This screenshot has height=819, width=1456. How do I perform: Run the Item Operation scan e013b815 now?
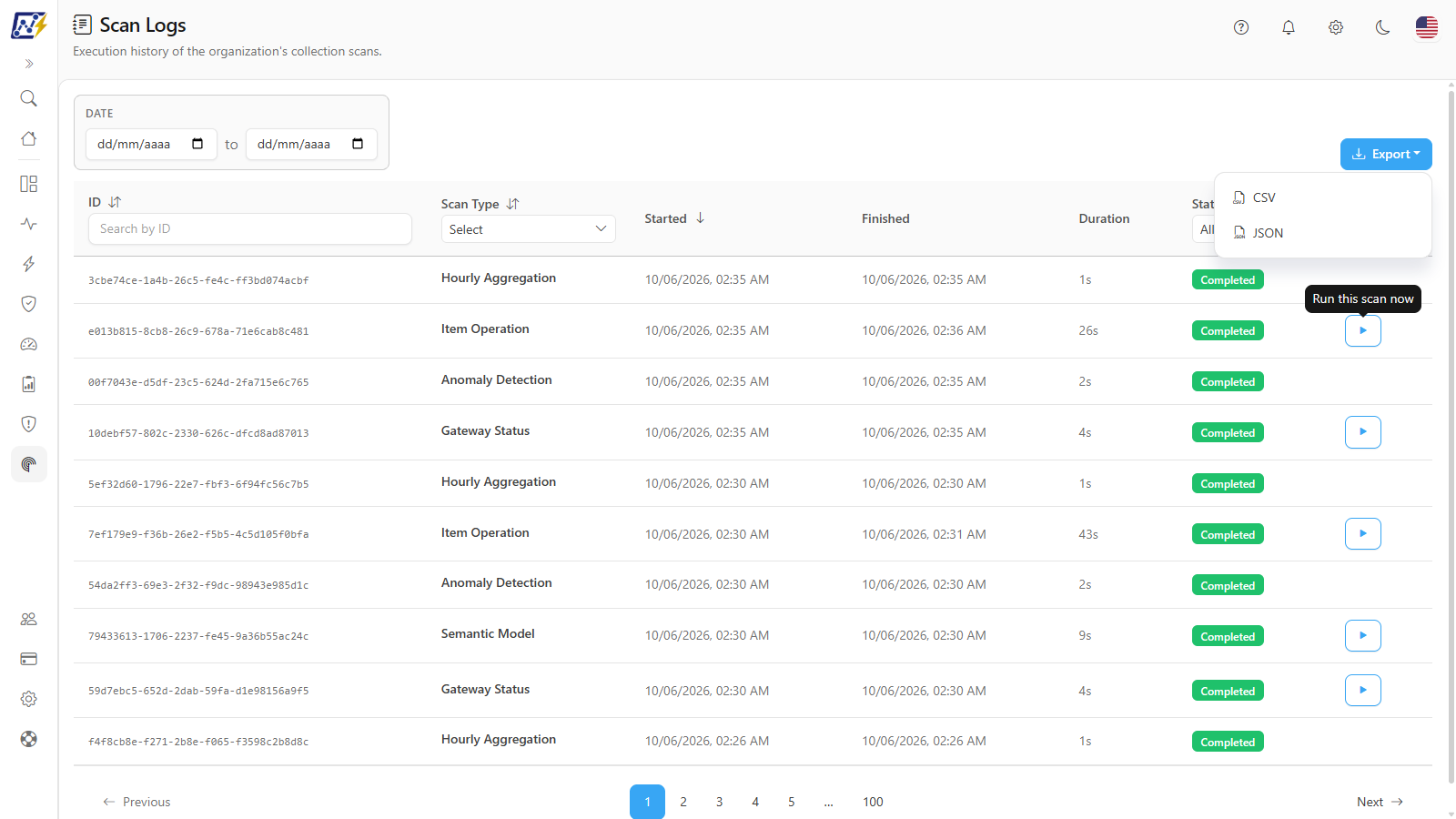pyautogui.click(x=1363, y=330)
